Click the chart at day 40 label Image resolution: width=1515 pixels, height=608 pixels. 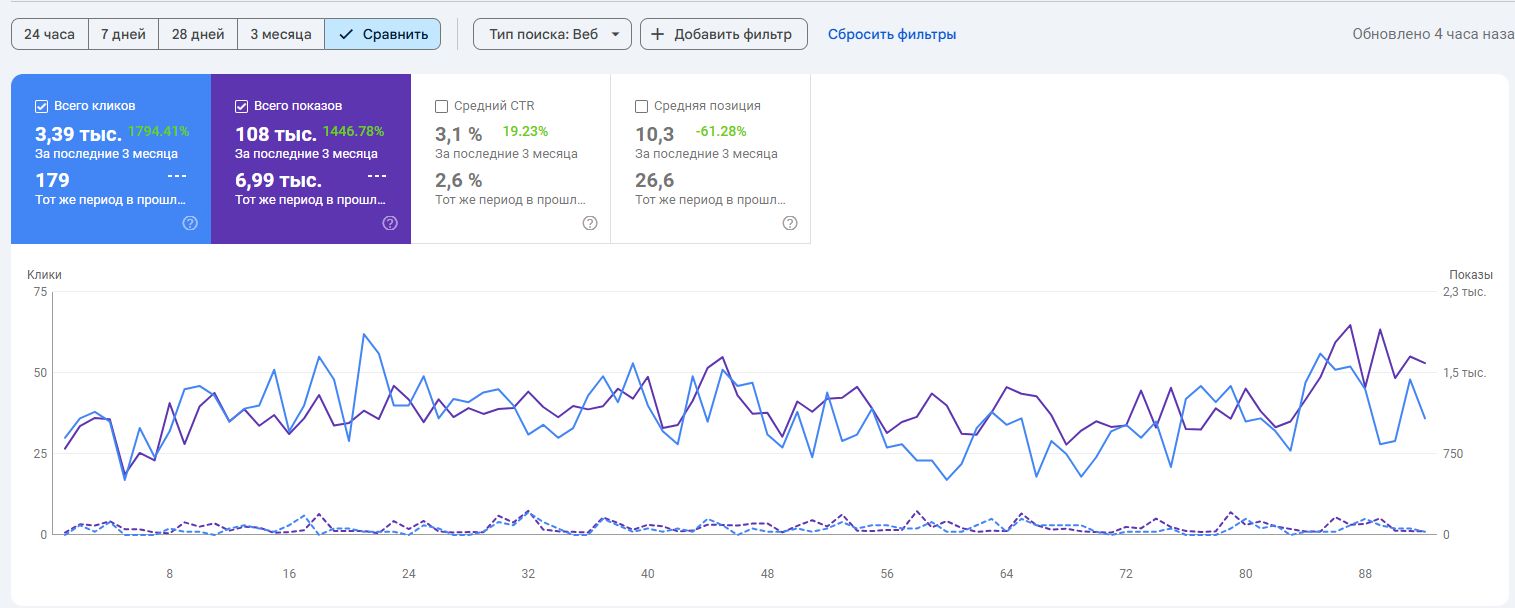click(x=648, y=574)
